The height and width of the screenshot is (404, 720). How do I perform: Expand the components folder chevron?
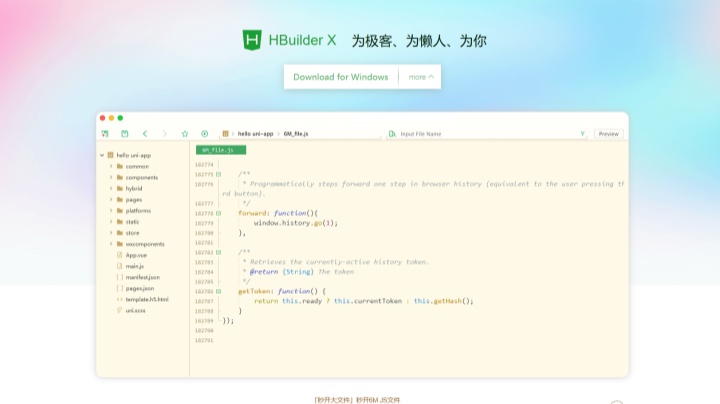111,177
